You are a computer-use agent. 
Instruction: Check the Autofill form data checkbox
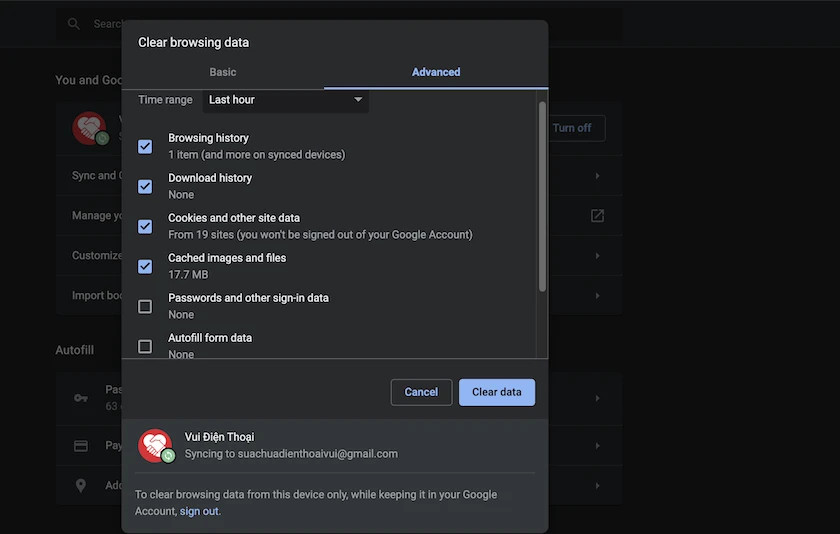coord(145,347)
